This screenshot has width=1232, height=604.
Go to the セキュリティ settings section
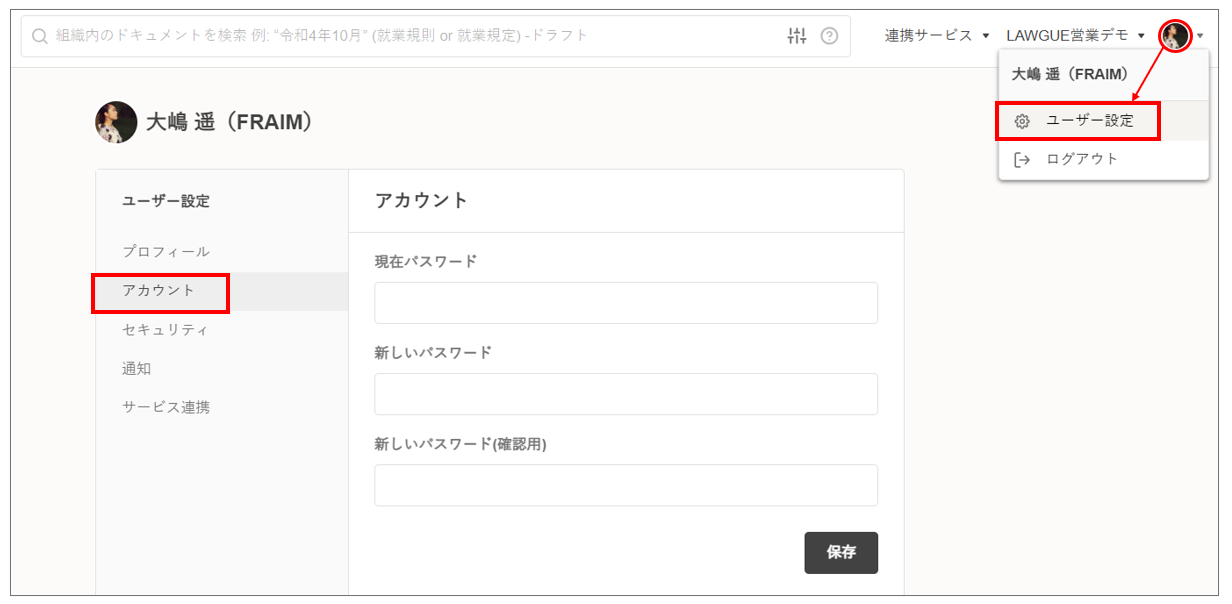point(166,330)
